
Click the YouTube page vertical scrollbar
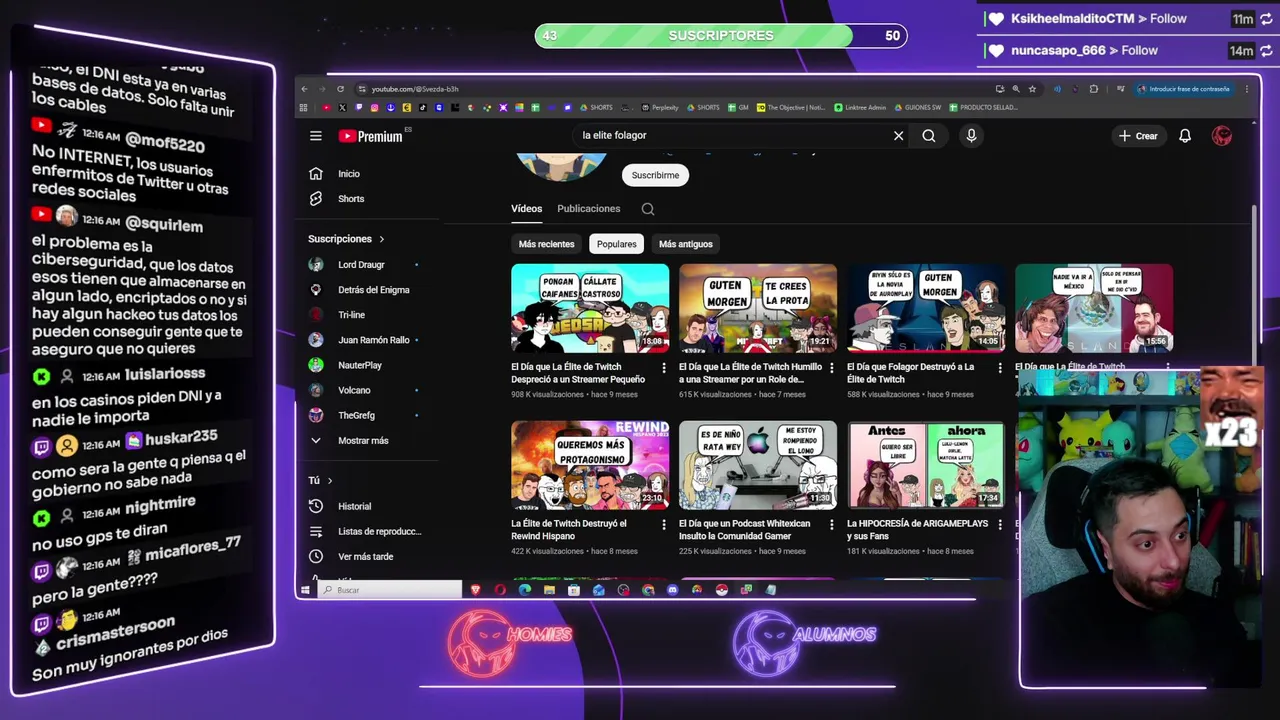point(1255,284)
